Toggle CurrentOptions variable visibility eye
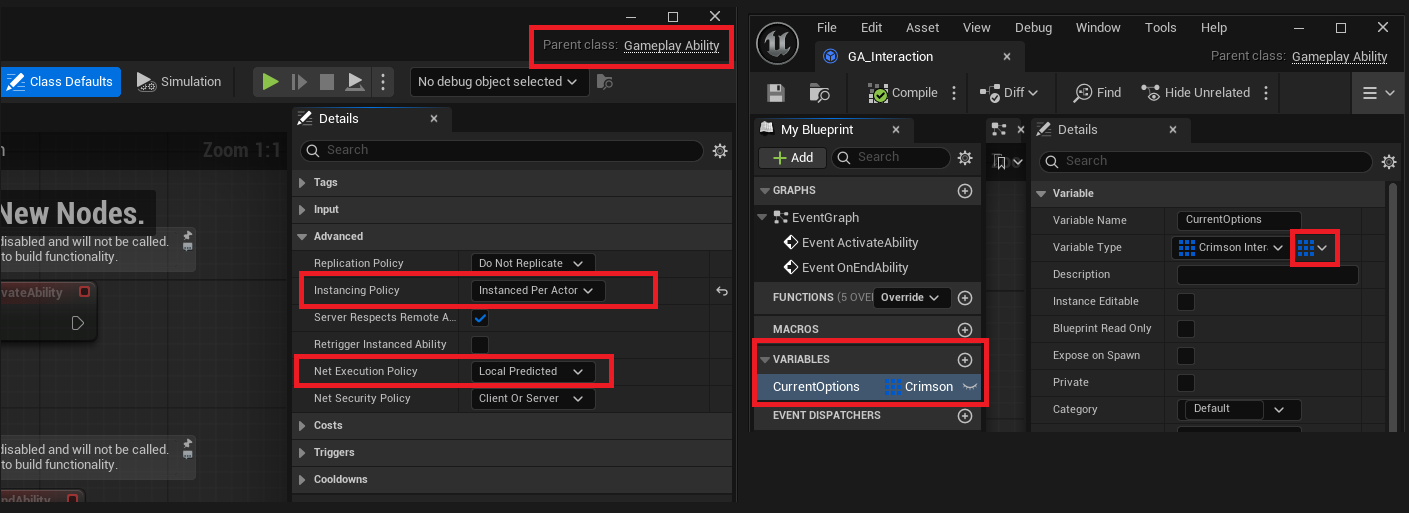This screenshot has height=513, width=1409. [x=969, y=386]
